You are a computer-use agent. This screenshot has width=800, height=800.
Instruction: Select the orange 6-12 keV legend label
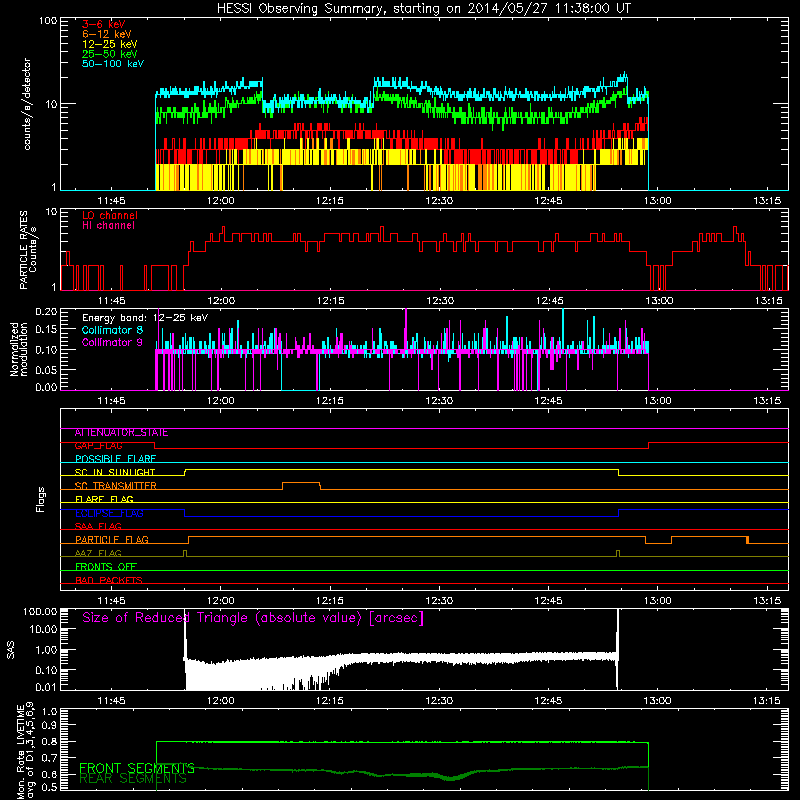pos(106,34)
